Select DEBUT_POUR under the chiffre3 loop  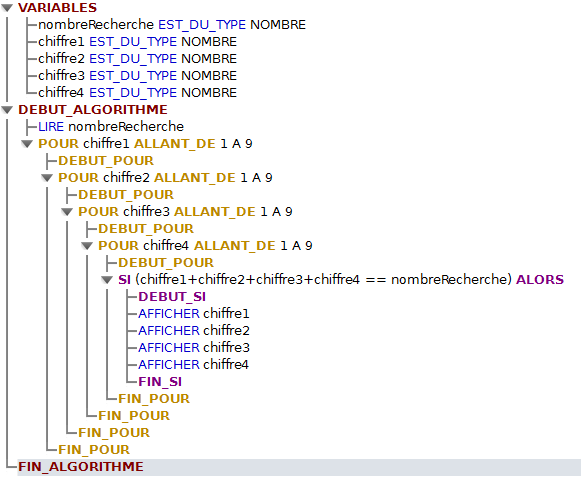pos(146,229)
